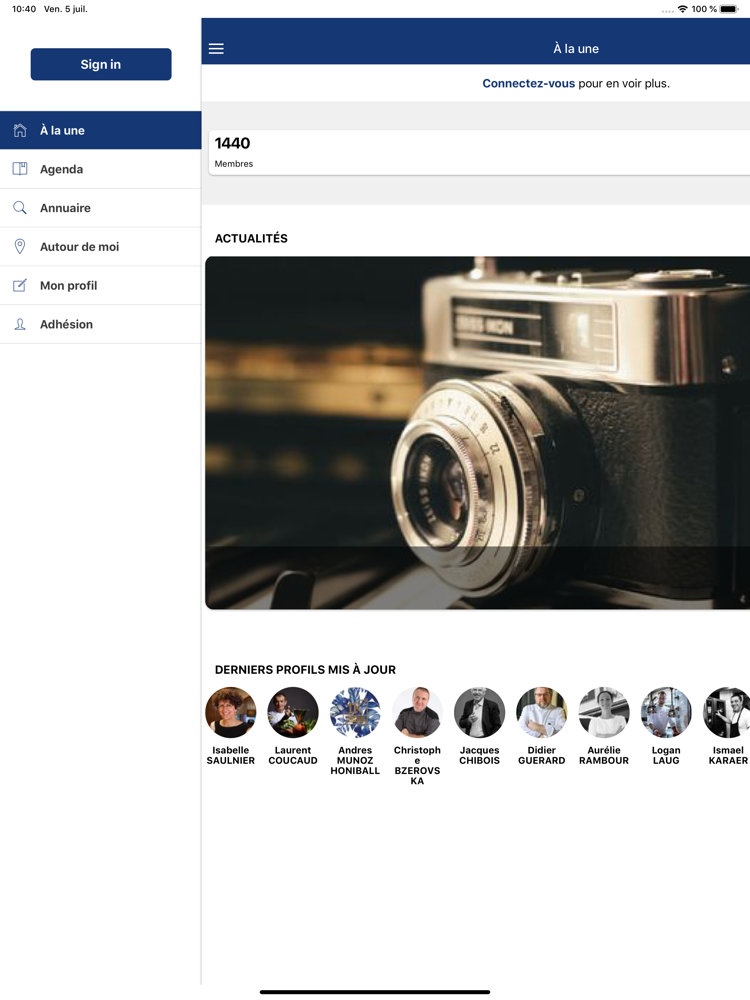Open Aurélie RAMBOUR's profile thumbnail

tap(604, 712)
